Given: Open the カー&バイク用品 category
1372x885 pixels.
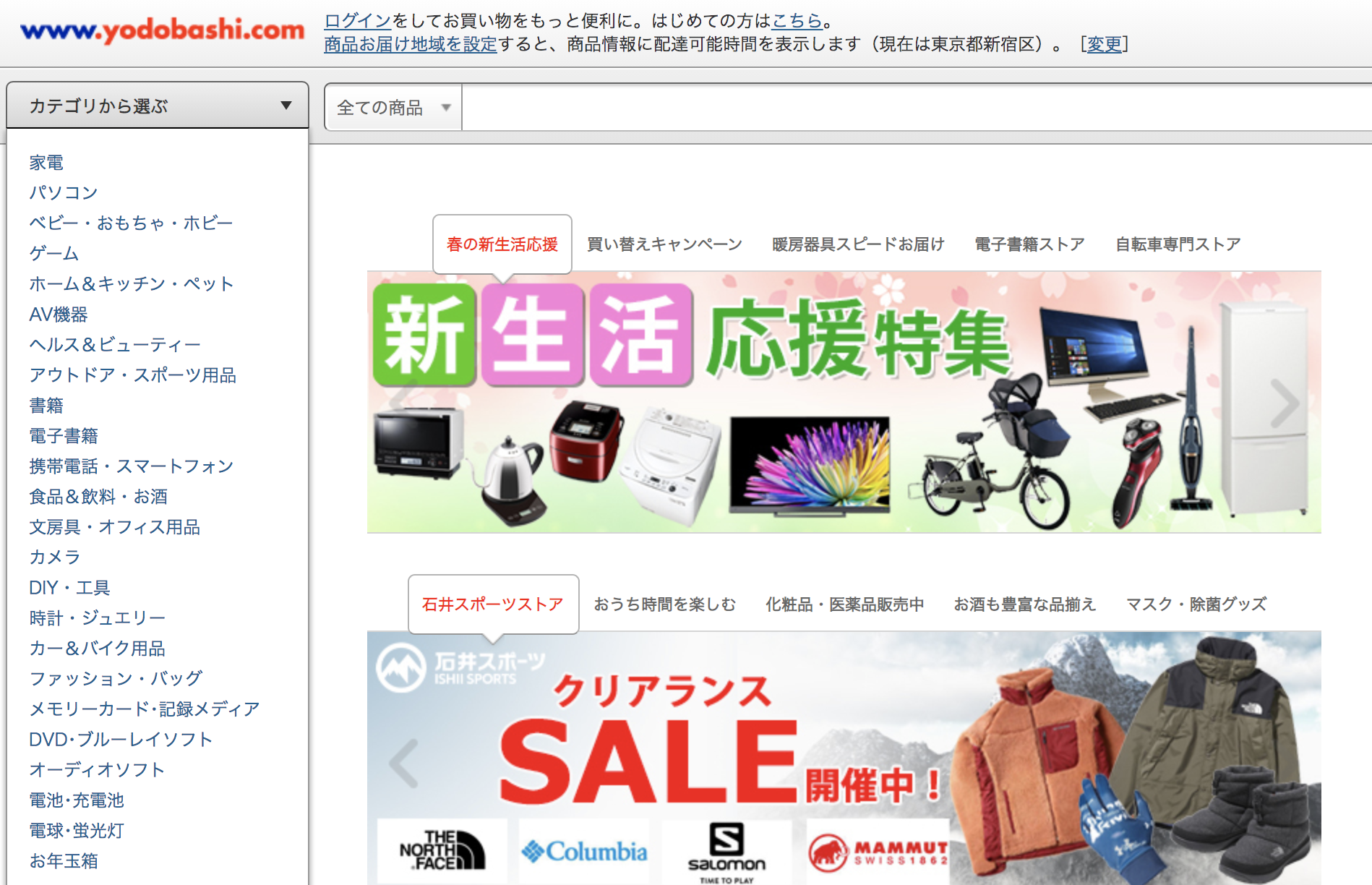Looking at the screenshot, I should pos(97,649).
